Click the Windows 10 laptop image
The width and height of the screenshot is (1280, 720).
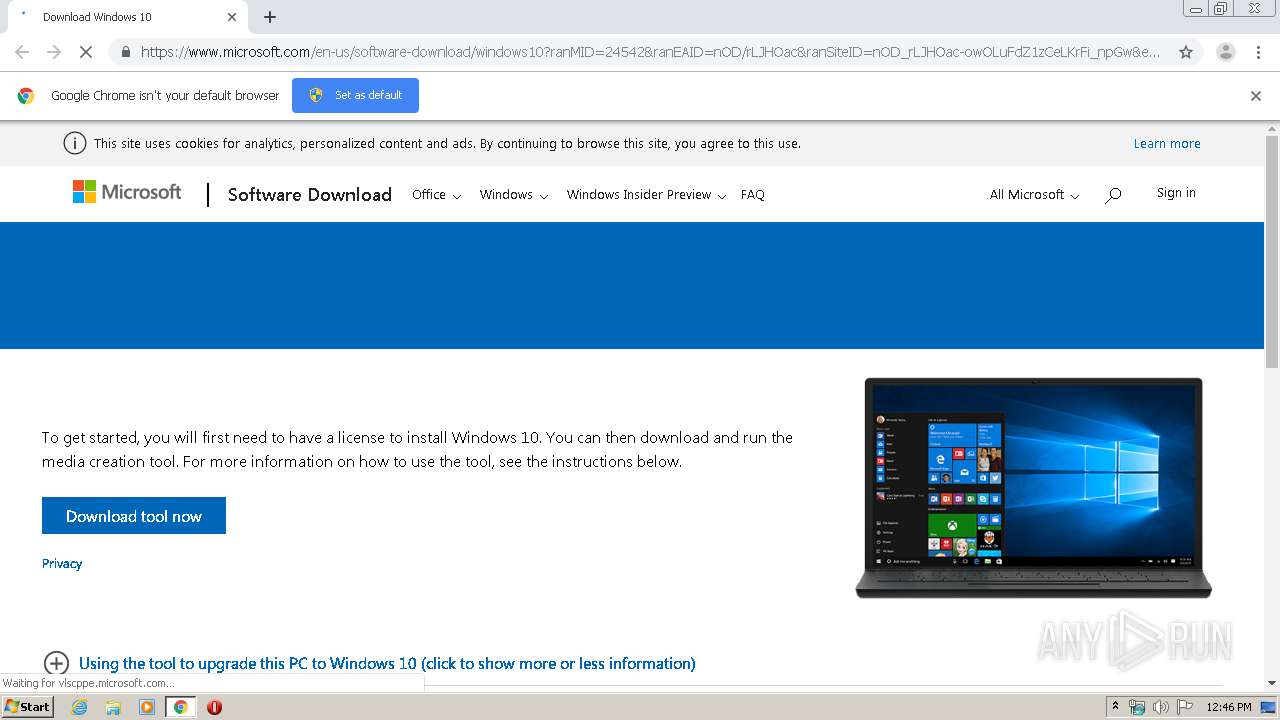coord(1033,488)
